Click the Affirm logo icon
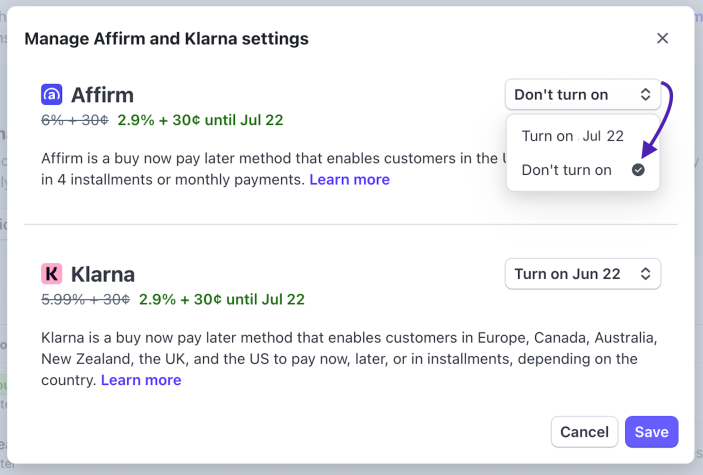 pyautogui.click(x=52, y=95)
